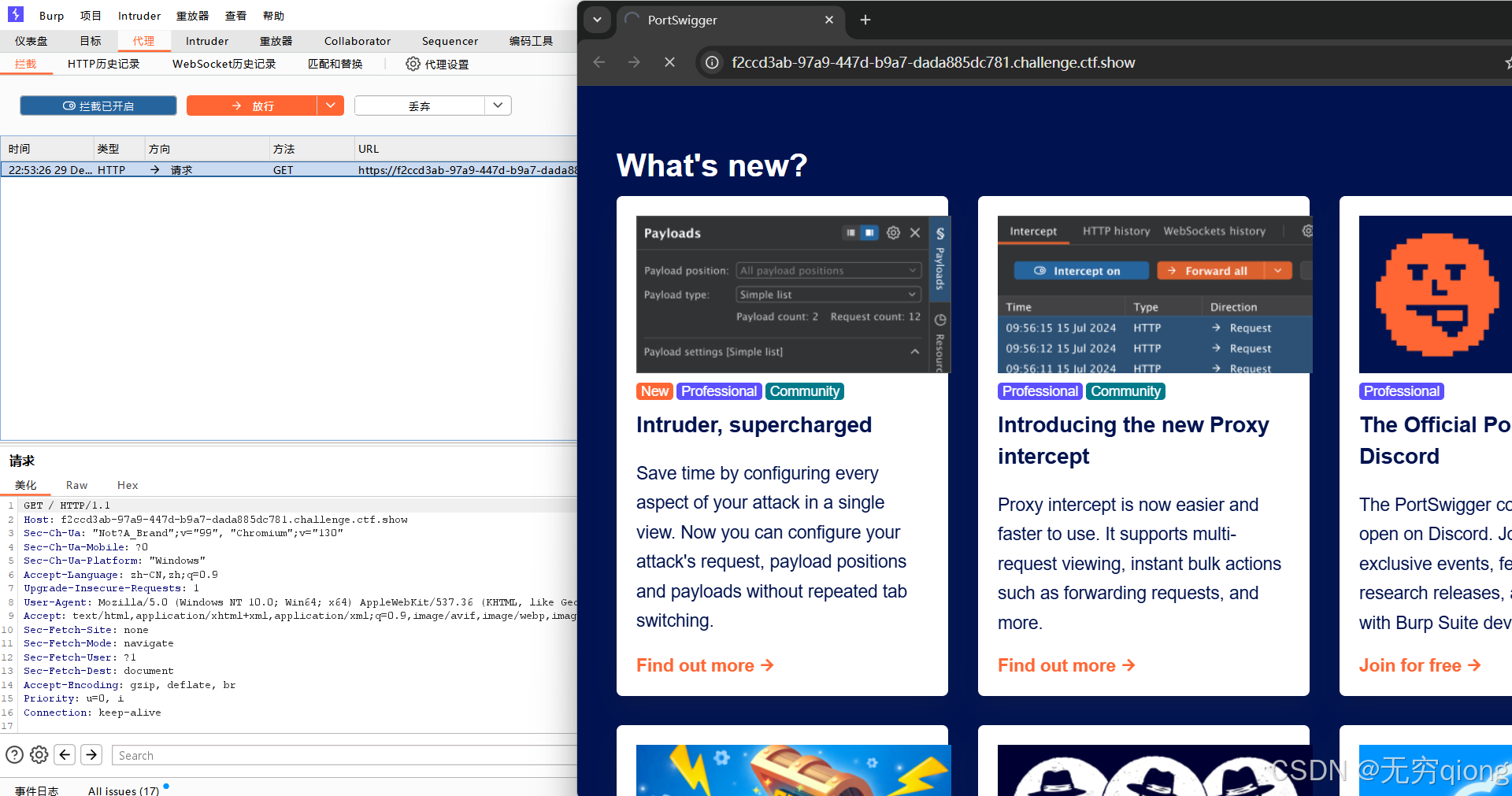Stop page loading with X icon
The image size is (1512, 796).
click(x=669, y=62)
